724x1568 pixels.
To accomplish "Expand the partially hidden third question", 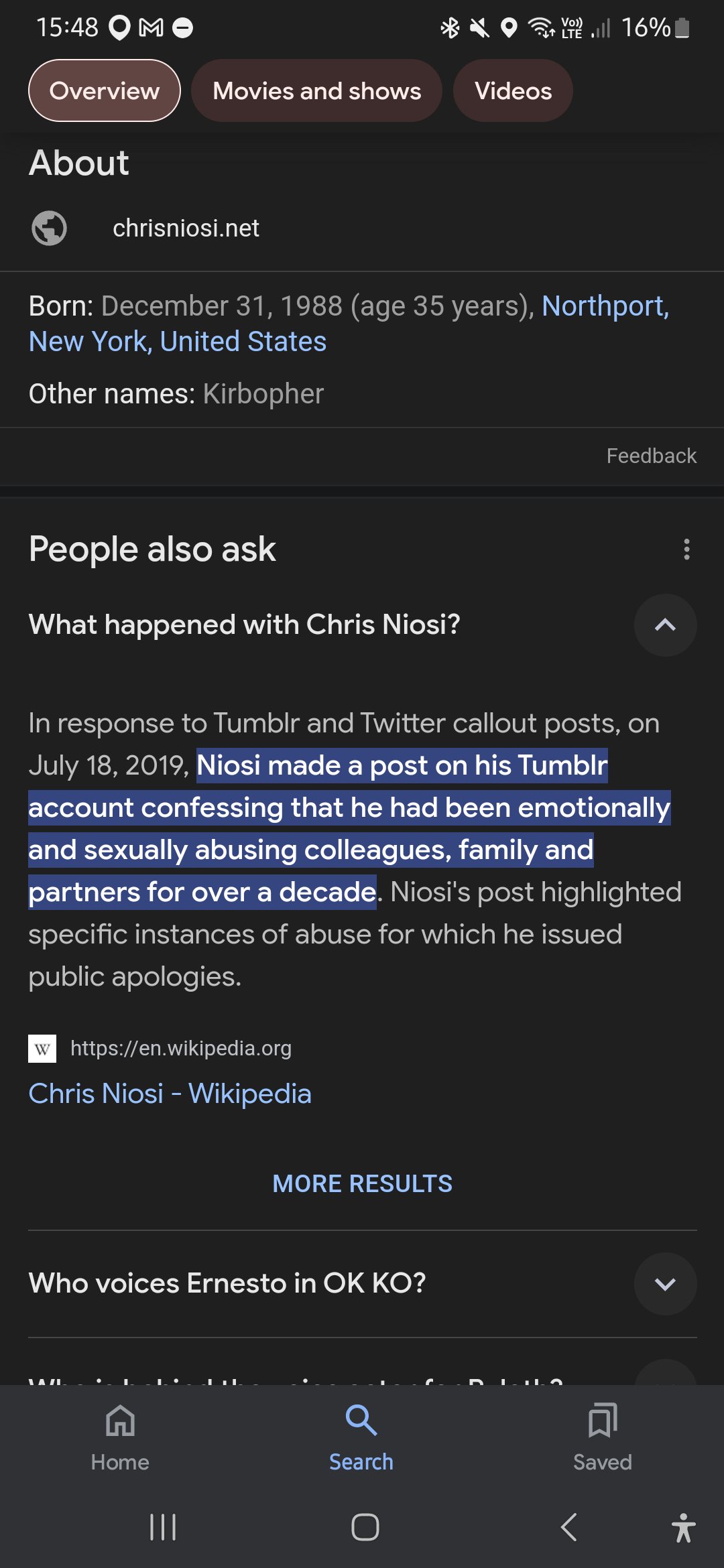I will pyautogui.click(x=665, y=1374).
